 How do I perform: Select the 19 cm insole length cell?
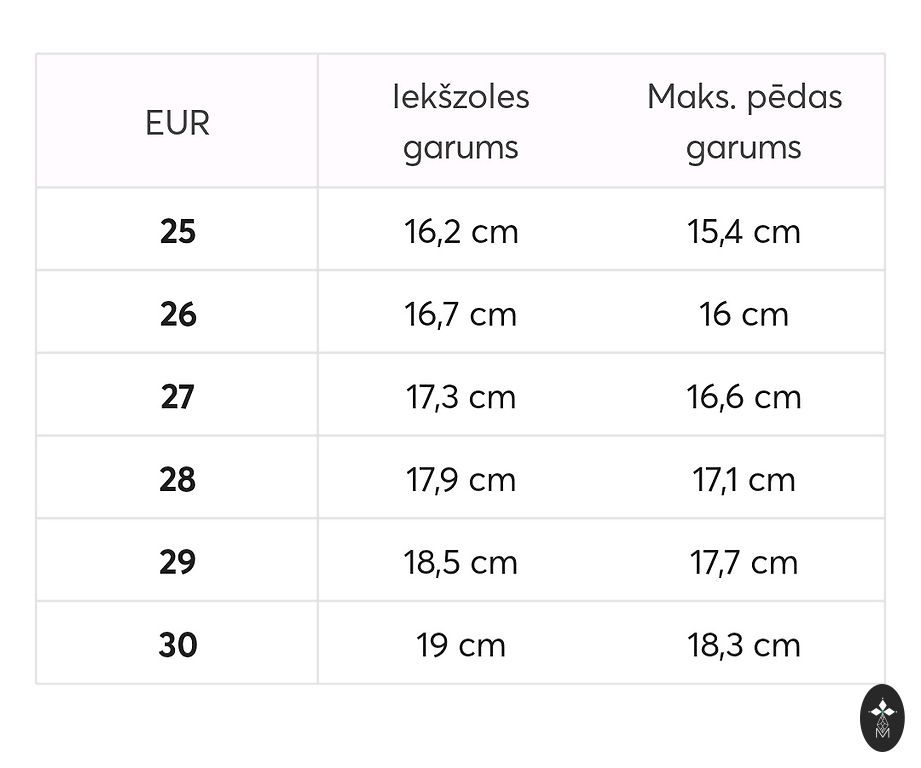click(x=461, y=645)
